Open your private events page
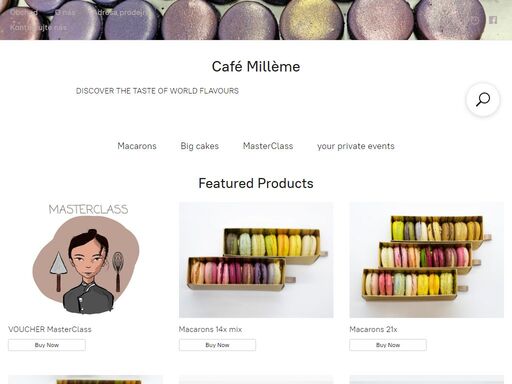 click(x=356, y=146)
